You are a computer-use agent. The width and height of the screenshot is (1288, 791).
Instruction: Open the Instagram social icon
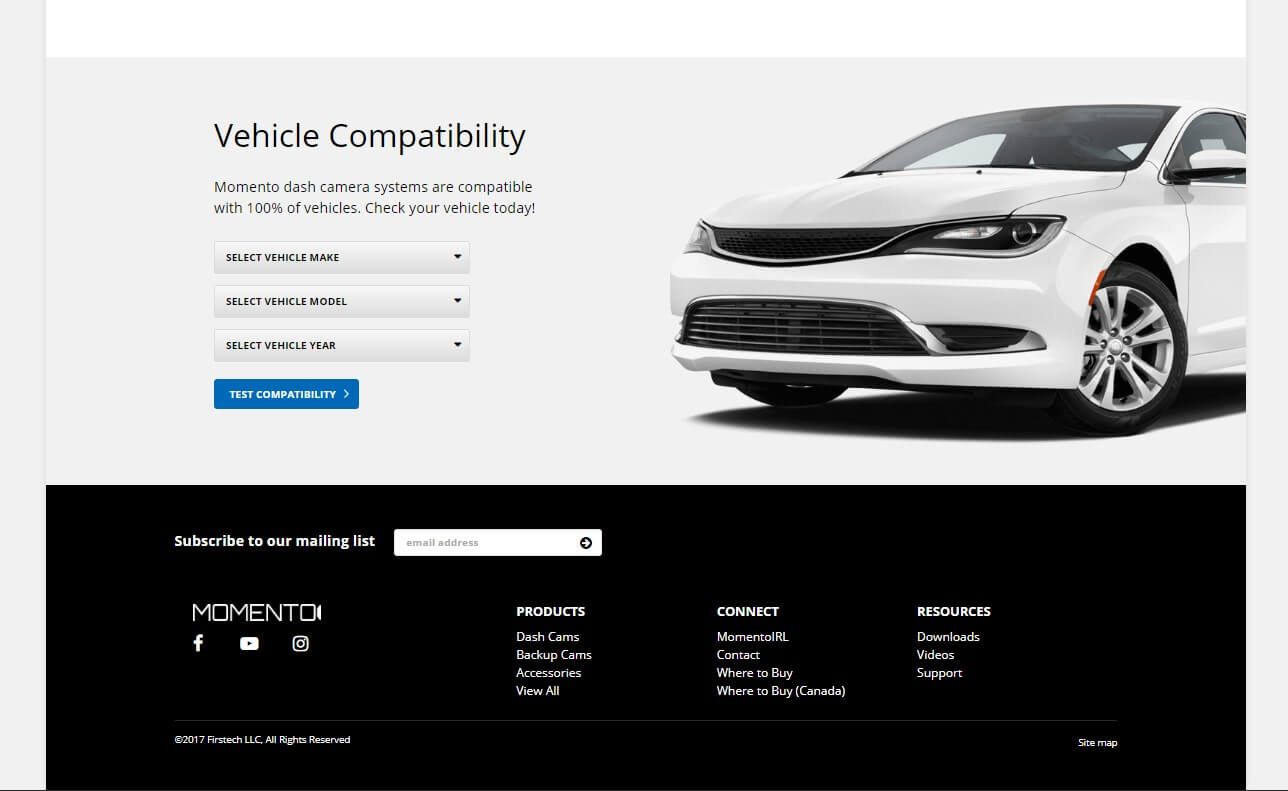[x=300, y=643]
